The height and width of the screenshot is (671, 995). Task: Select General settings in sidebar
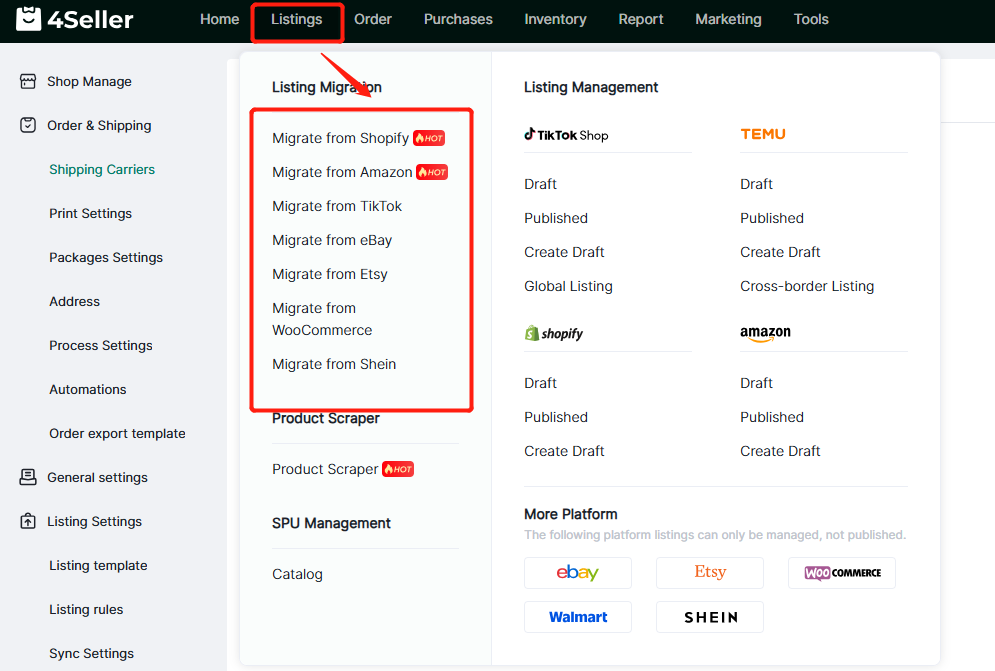point(97,477)
